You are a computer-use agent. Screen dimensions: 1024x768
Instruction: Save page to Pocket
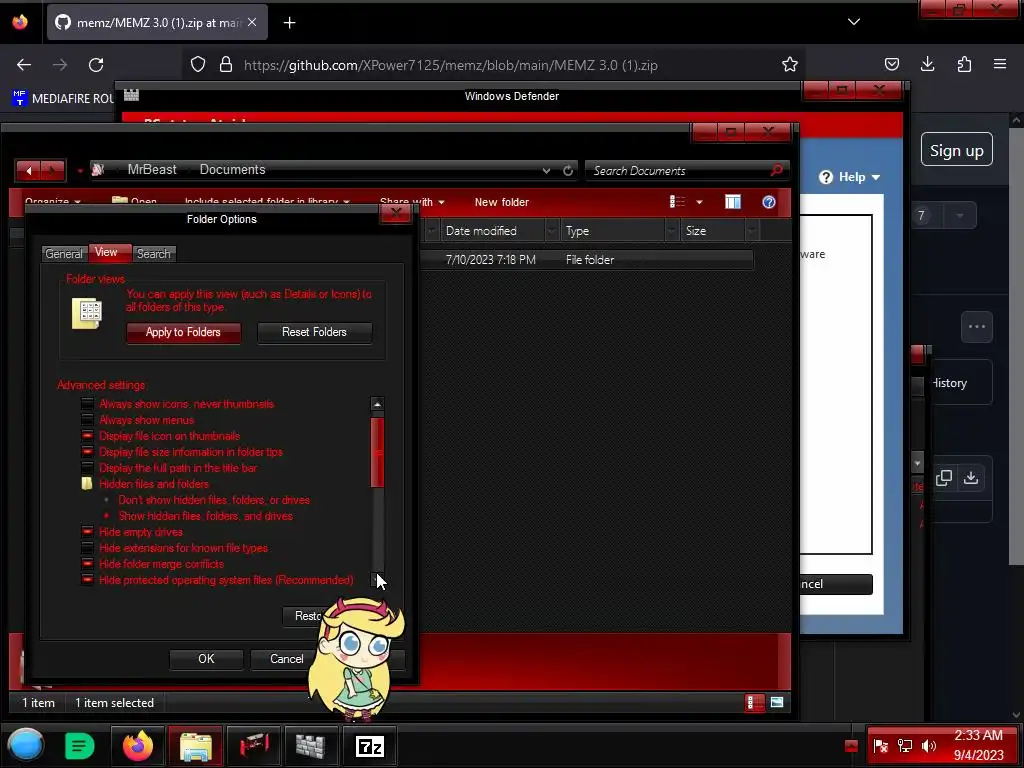point(891,64)
